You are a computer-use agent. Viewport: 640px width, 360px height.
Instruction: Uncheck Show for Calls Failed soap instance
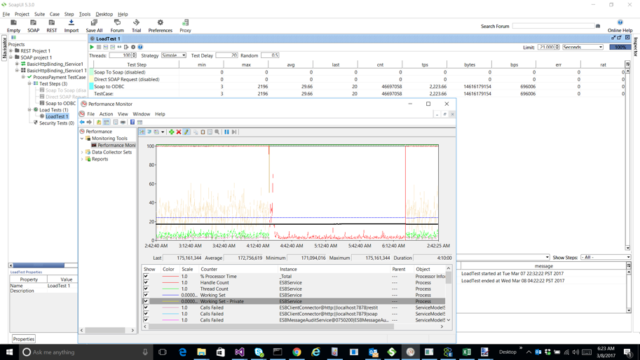[x=146, y=313]
